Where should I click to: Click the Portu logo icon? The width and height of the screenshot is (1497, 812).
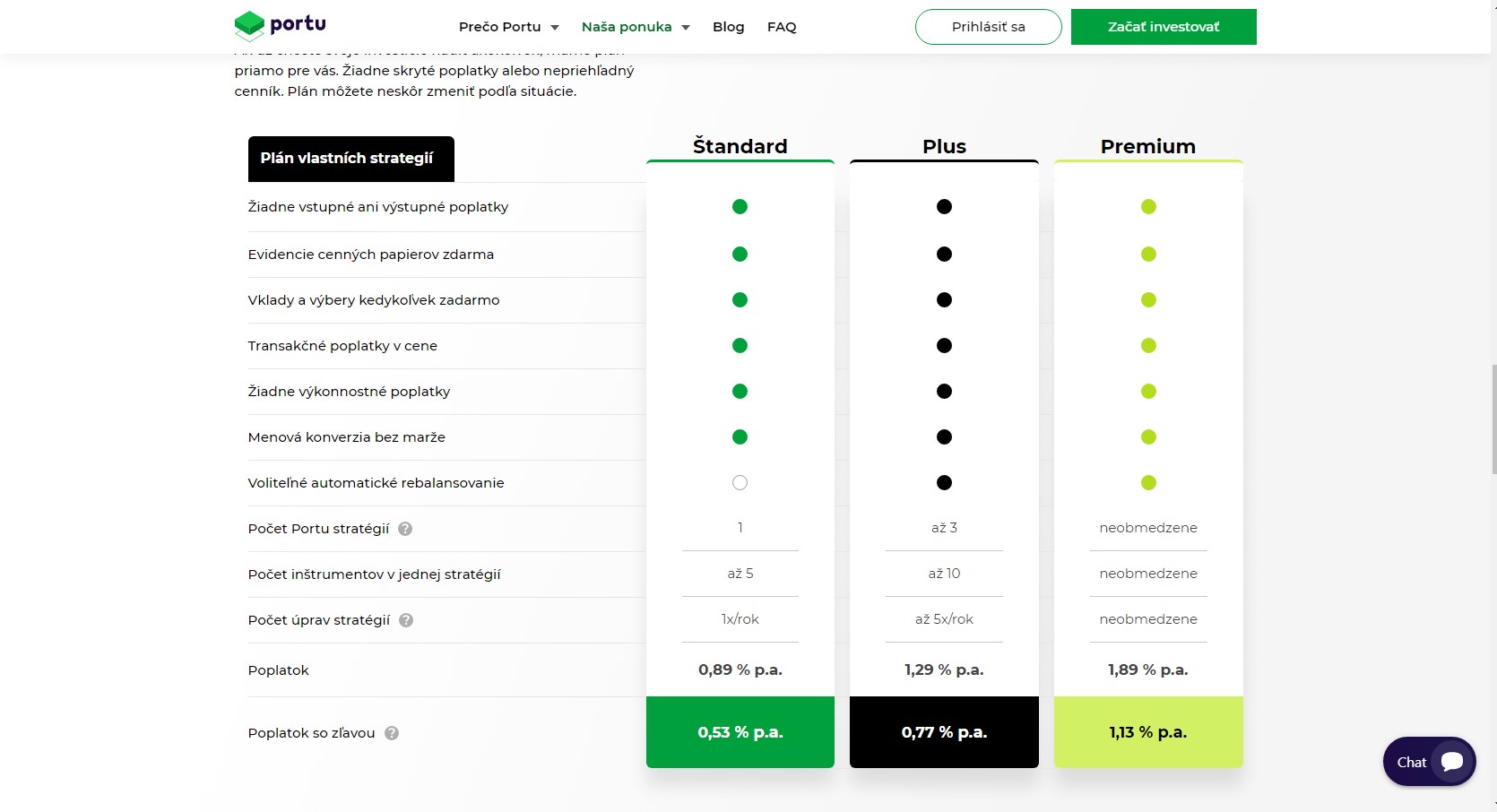click(x=249, y=26)
